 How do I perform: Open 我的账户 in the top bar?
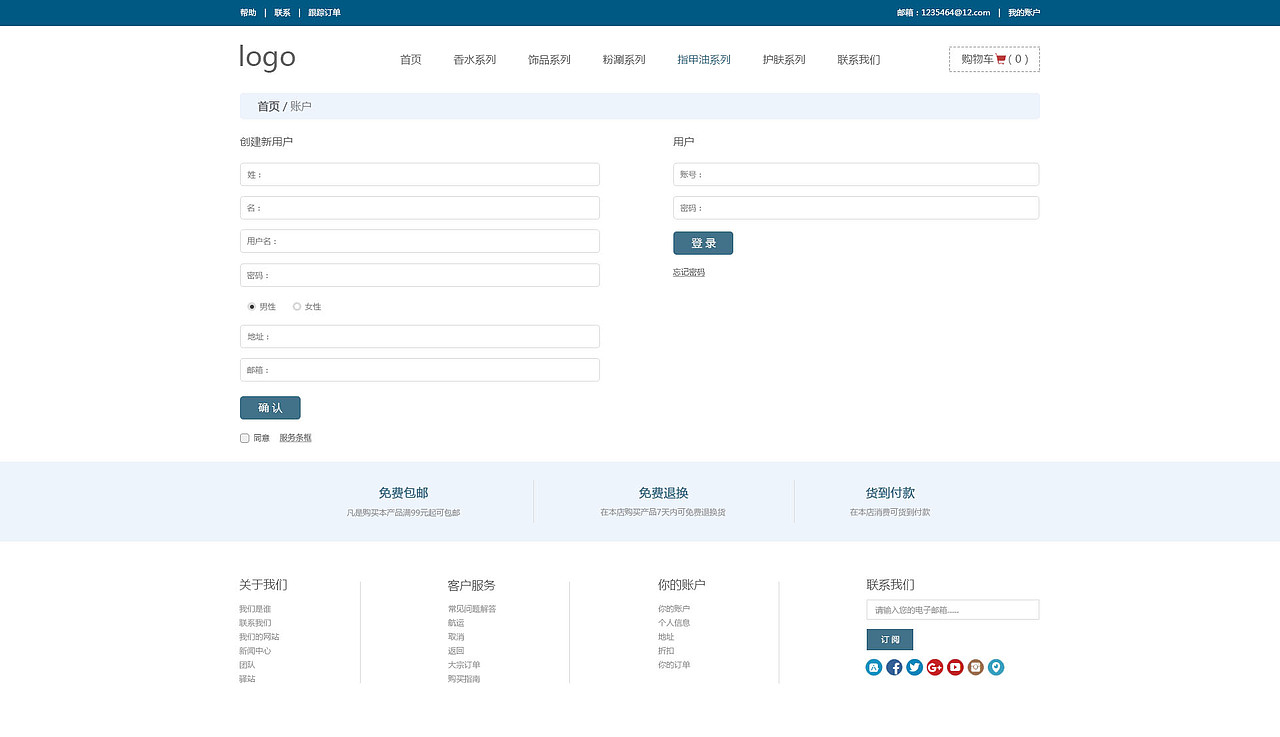tap(1024, 13)
